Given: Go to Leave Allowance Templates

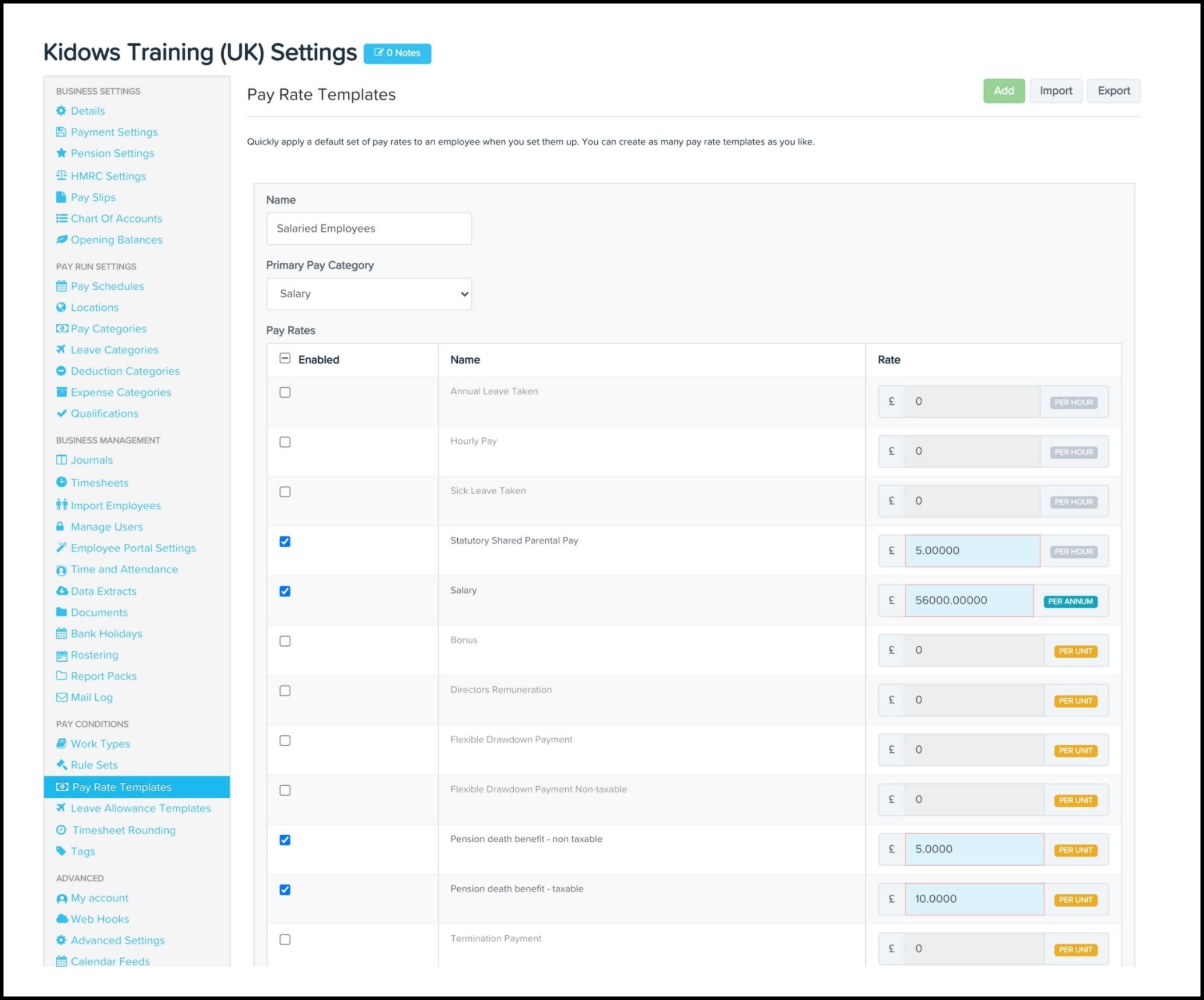Looking at the screenshot, I should click(x=141, y=808).
